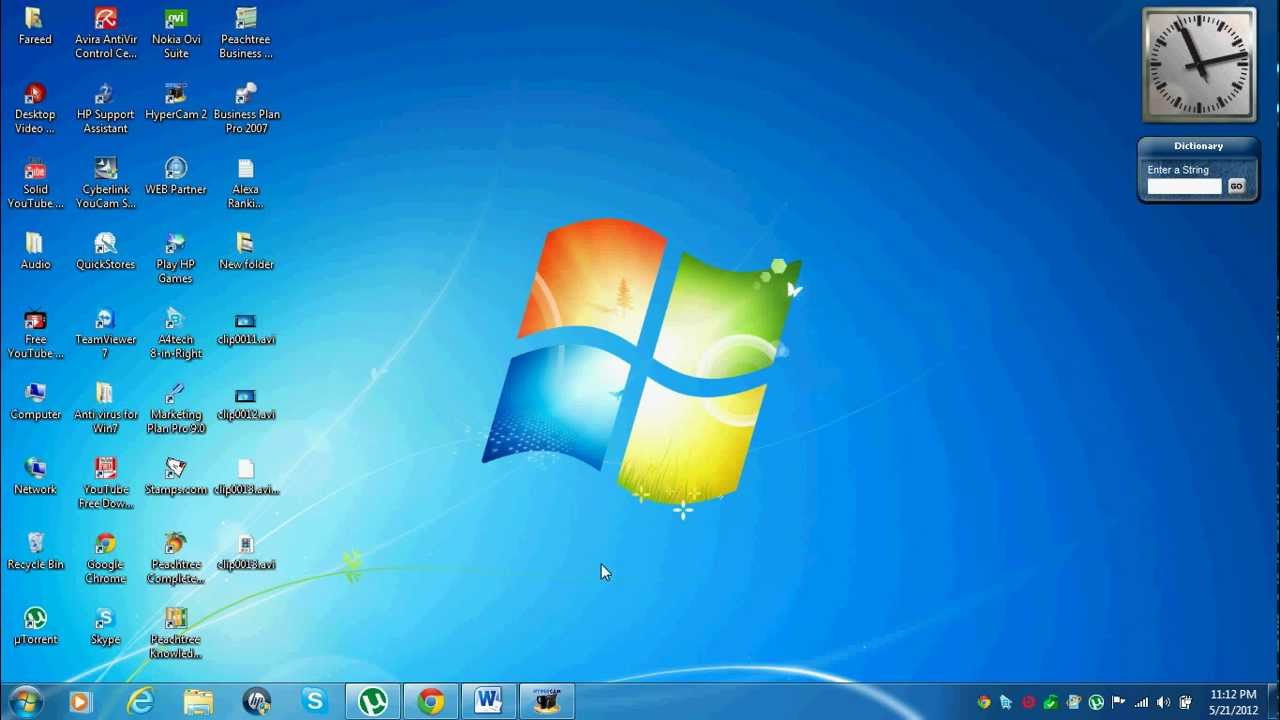Launch TeamViewer 7 desktop shortcut
Image resolution: width=1280 pixels, height=720 pixels.
coord(105,334)
